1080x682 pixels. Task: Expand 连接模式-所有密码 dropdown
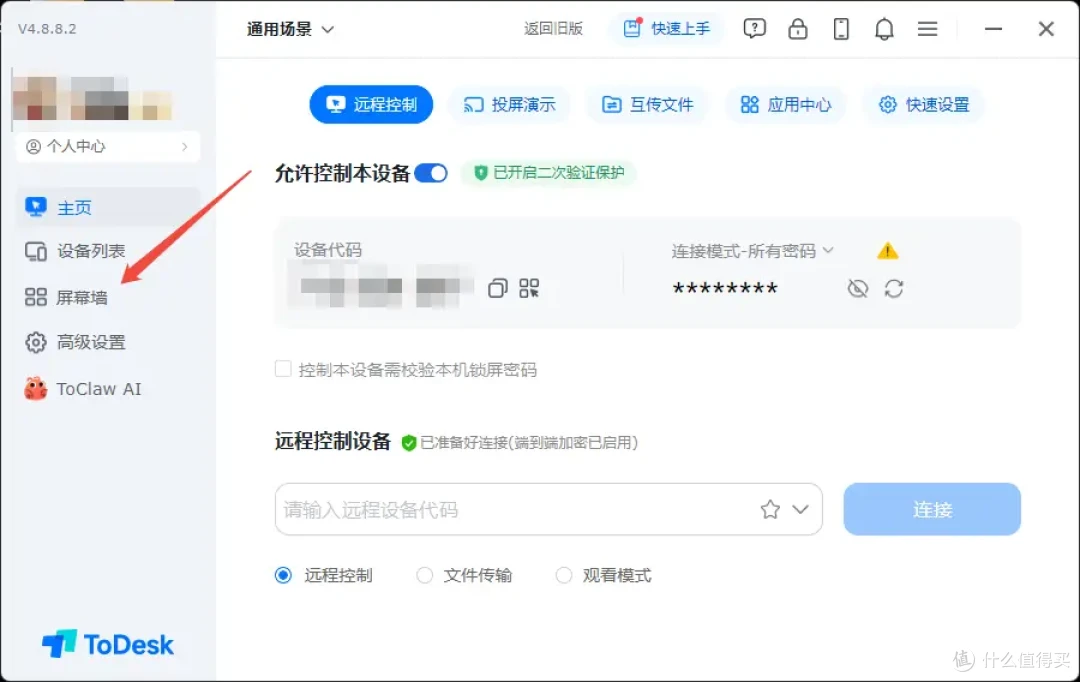click(753, 251)
